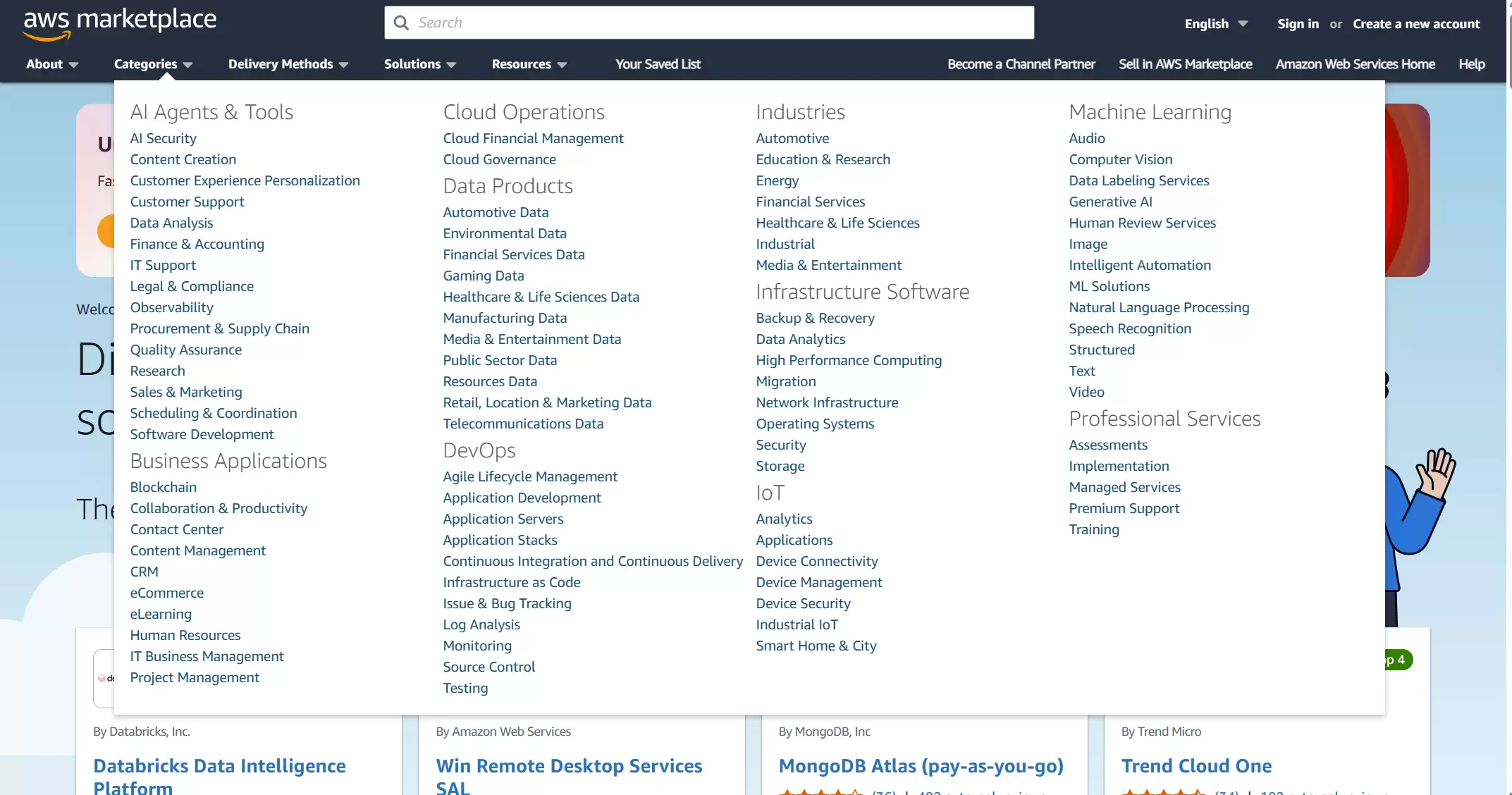Expand the Resources menu
The image size is (1512, 795).
(529, 64)
